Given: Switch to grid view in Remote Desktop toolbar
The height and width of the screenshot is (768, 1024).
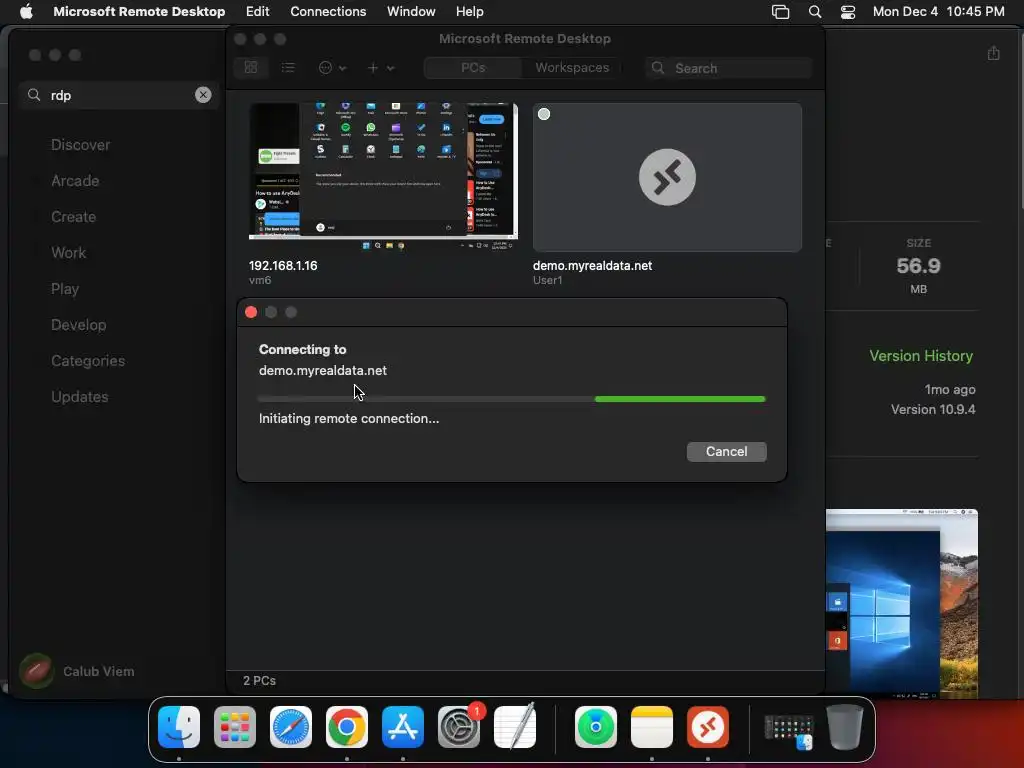Looking at the screenshot, I should [x=251, y=68].
